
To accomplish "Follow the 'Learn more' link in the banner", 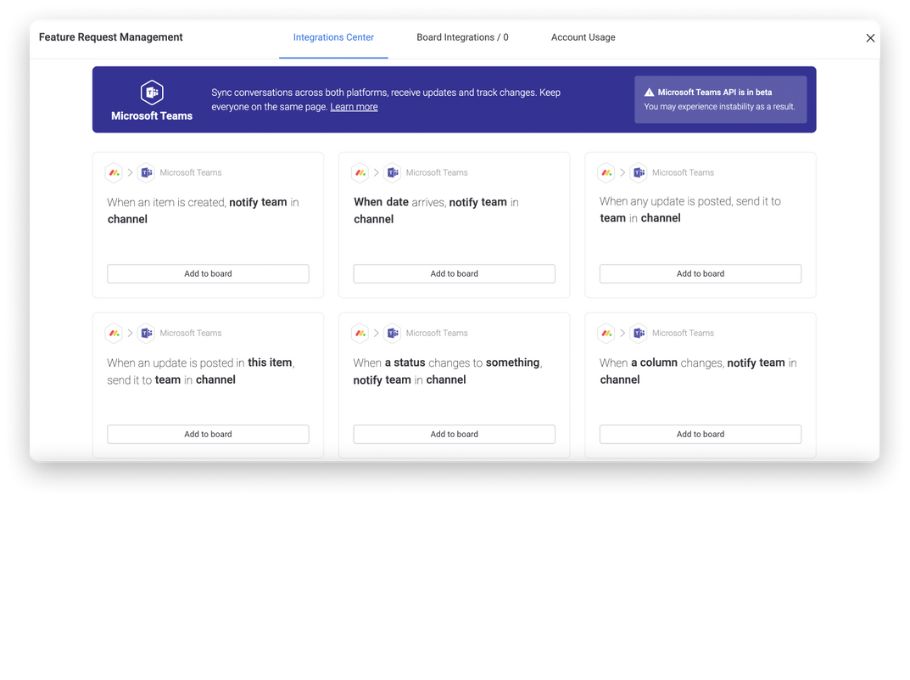I will click(x=354, y=107).
